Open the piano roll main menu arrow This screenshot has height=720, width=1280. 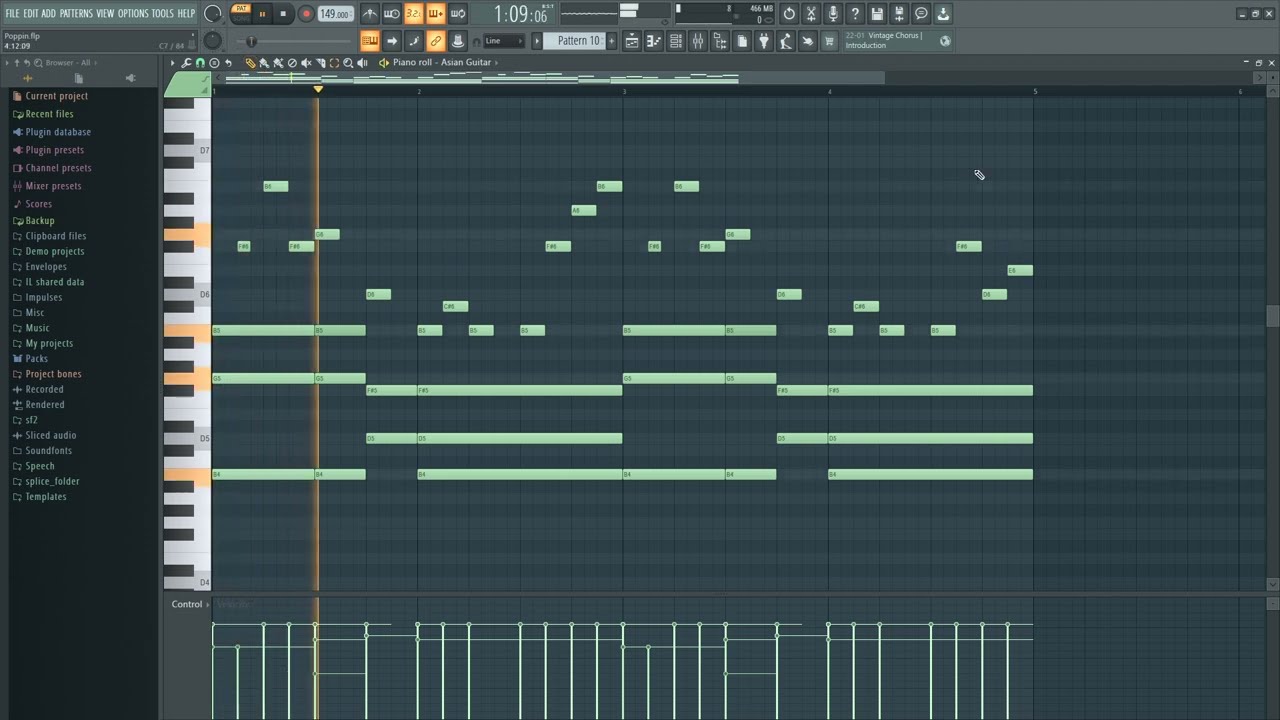pos(172,62)
